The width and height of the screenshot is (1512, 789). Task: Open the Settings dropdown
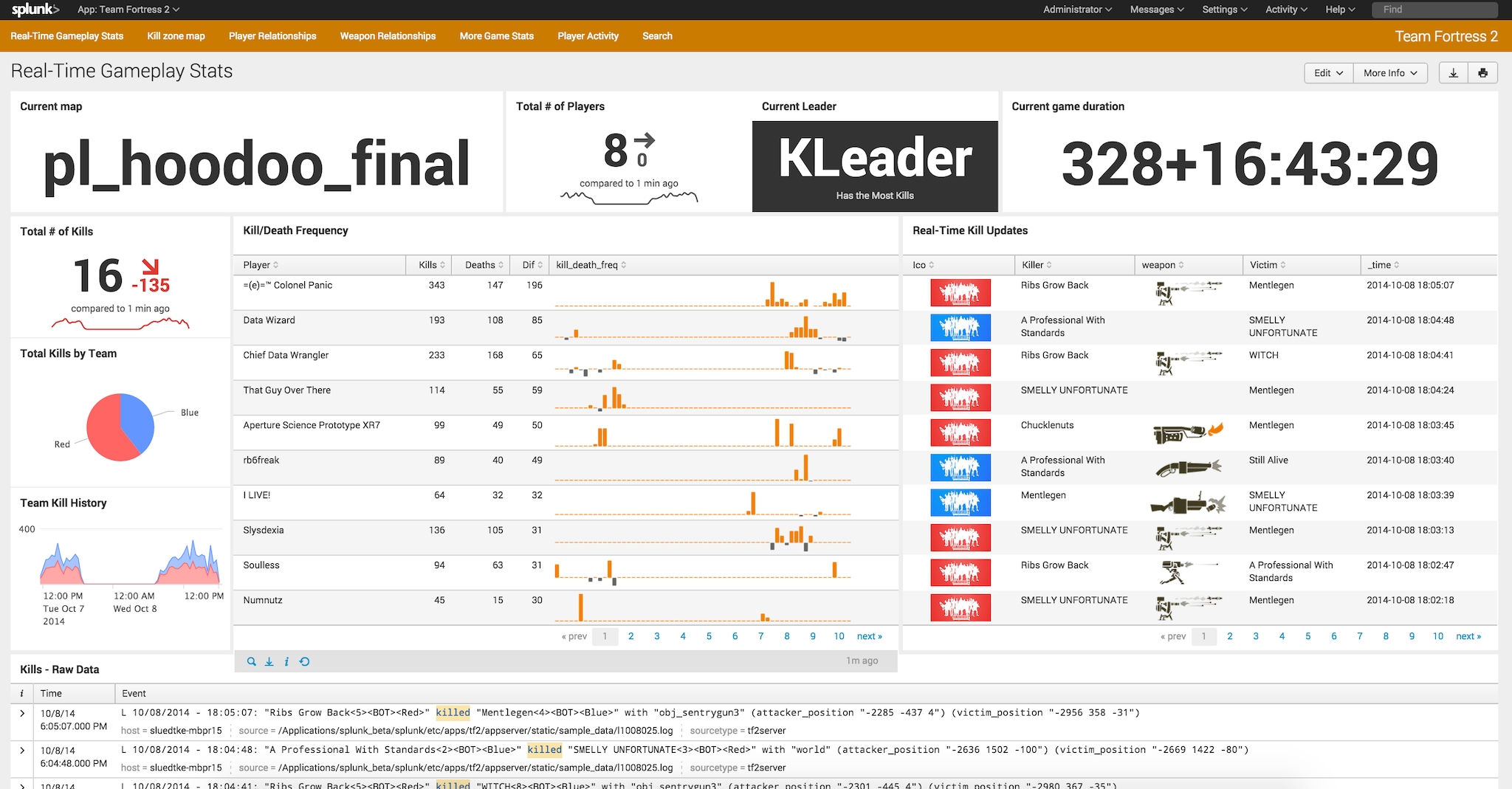click(1224, 10)
